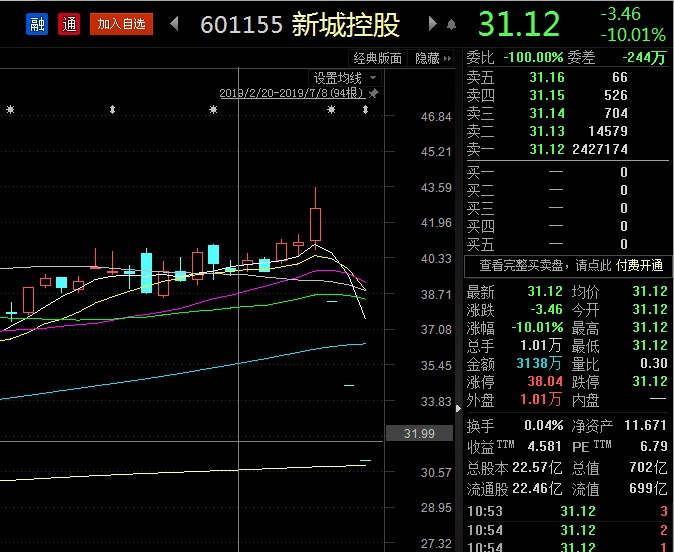This screenshot has height=552, width=674.
Task: Select the 卖二 row at 31.13
Action: [x=567, y=131]
